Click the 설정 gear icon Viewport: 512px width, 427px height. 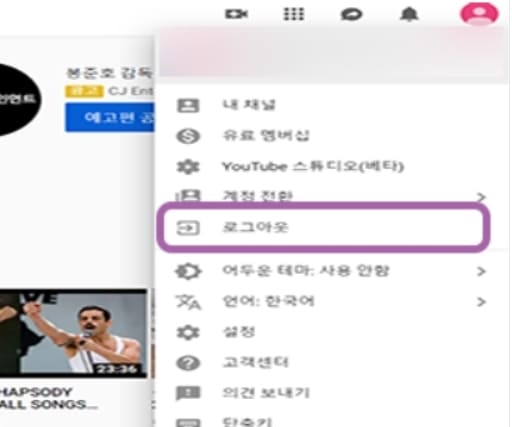click(188, 332)
